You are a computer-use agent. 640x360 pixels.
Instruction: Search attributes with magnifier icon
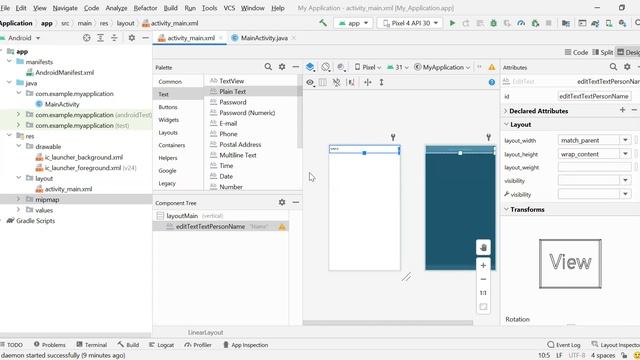point(613,67)
